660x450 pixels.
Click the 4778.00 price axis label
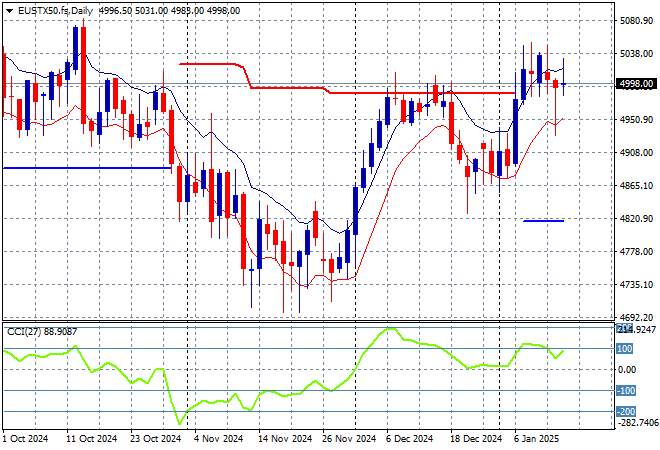coord(636,251)
